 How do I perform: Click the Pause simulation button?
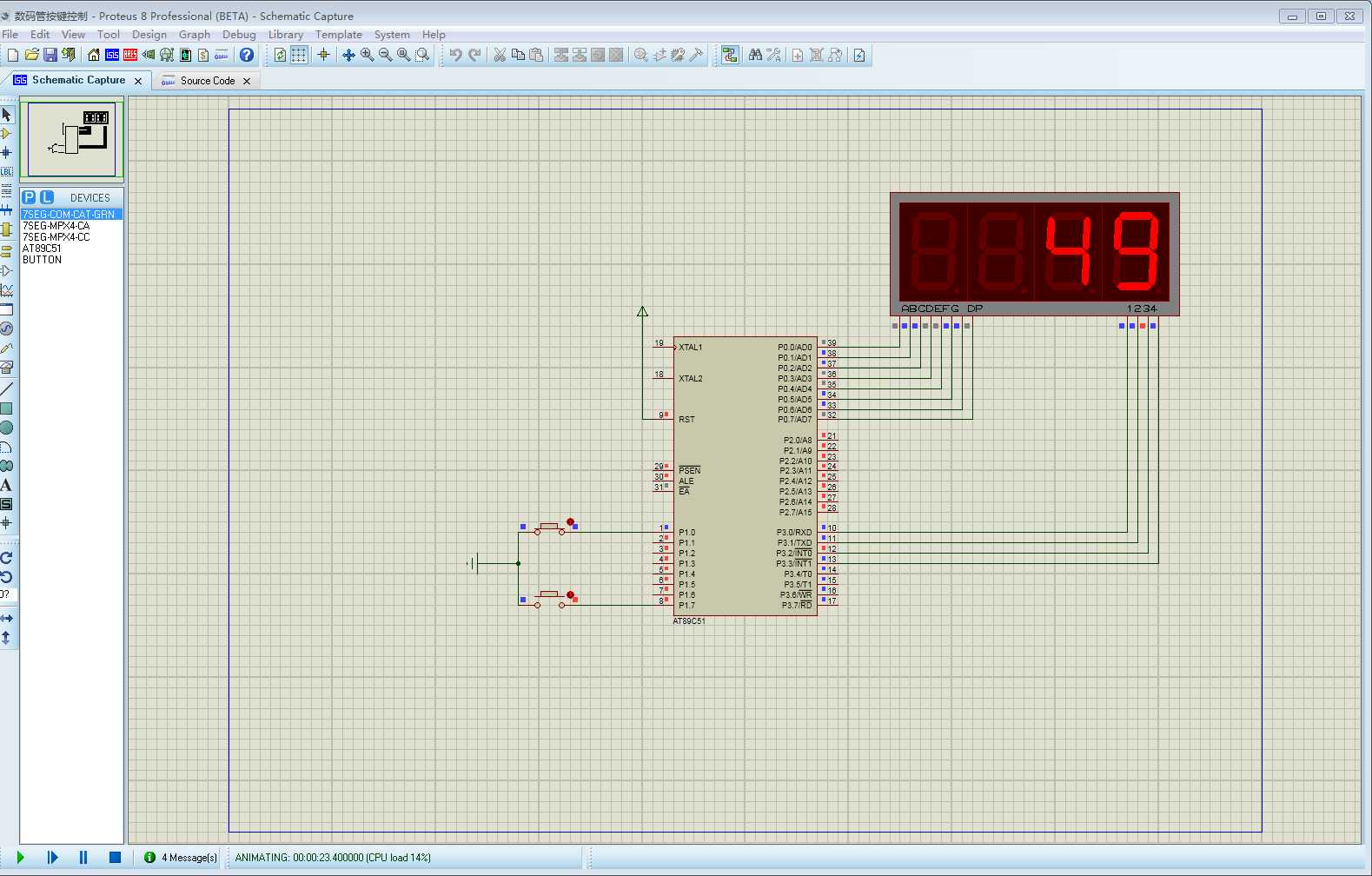(83, 858)
